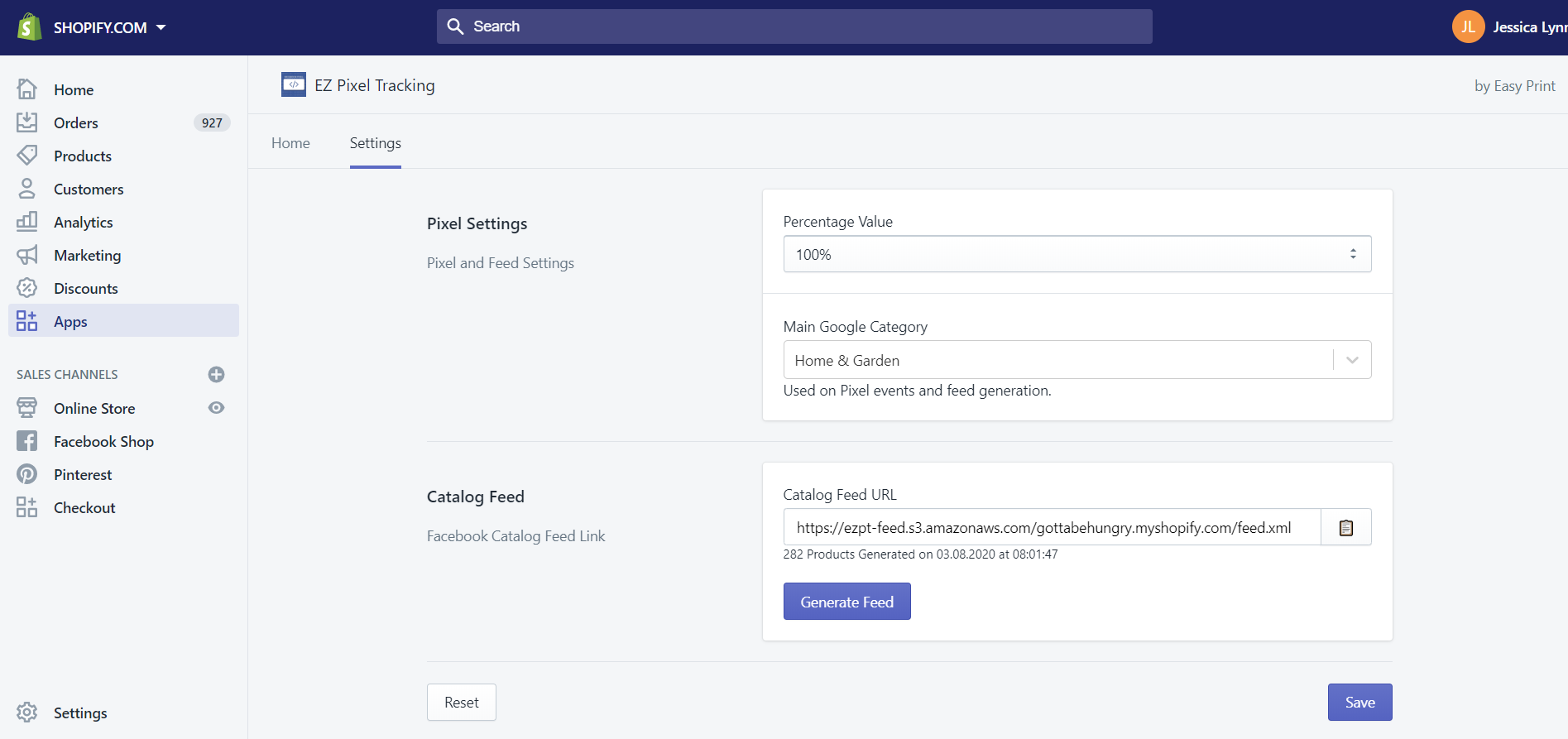
Task: Focus the Search field
Action: point(794,26)
